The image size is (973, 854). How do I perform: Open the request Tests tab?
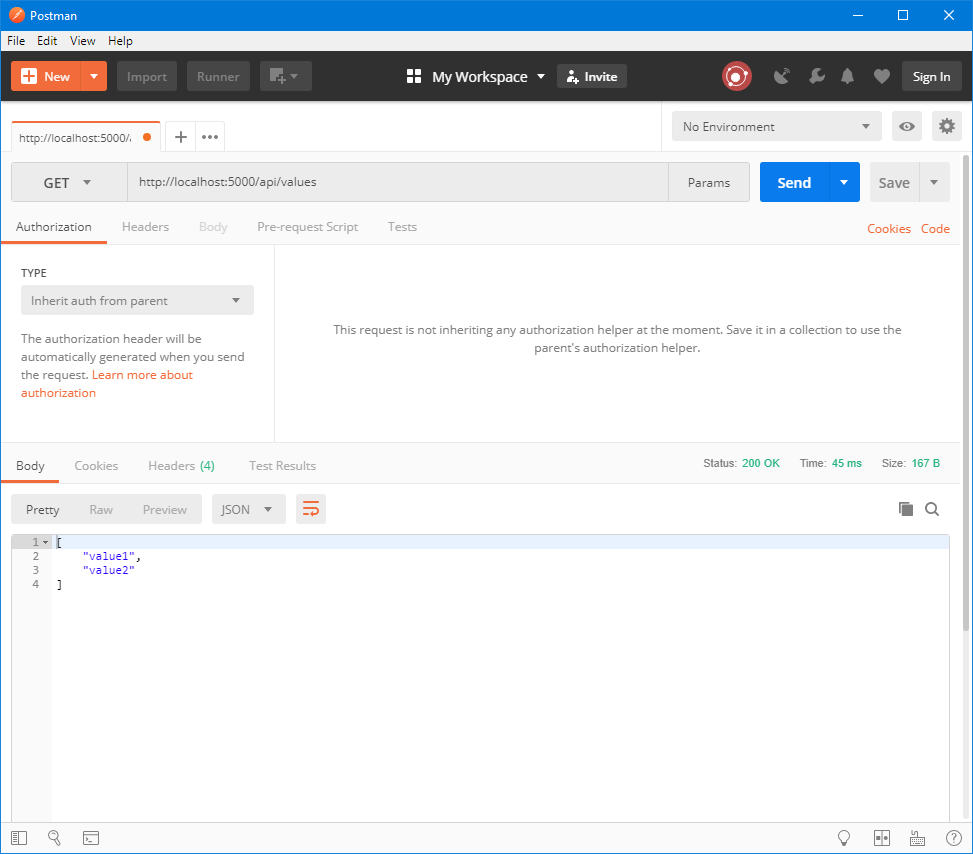tap(402, 227)
